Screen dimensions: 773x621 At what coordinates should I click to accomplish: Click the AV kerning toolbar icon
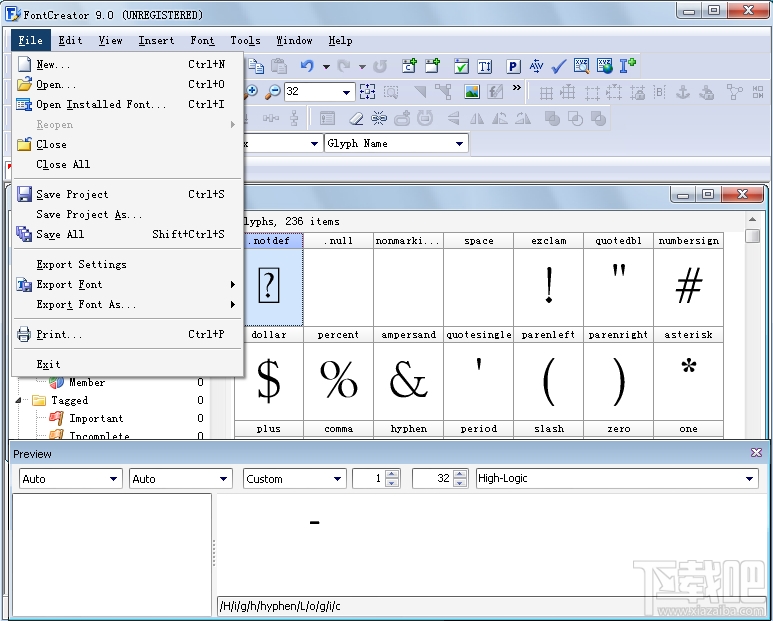coord(536,66)
